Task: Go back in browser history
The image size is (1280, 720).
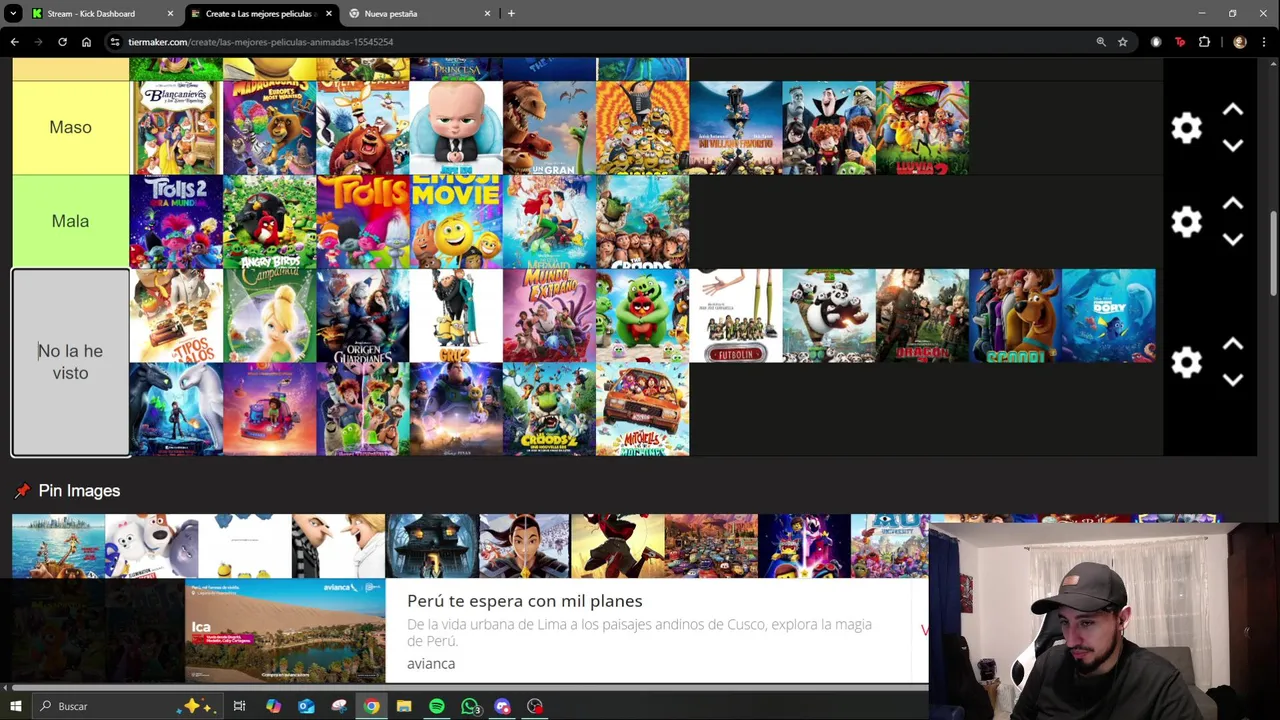Action: 15,42
